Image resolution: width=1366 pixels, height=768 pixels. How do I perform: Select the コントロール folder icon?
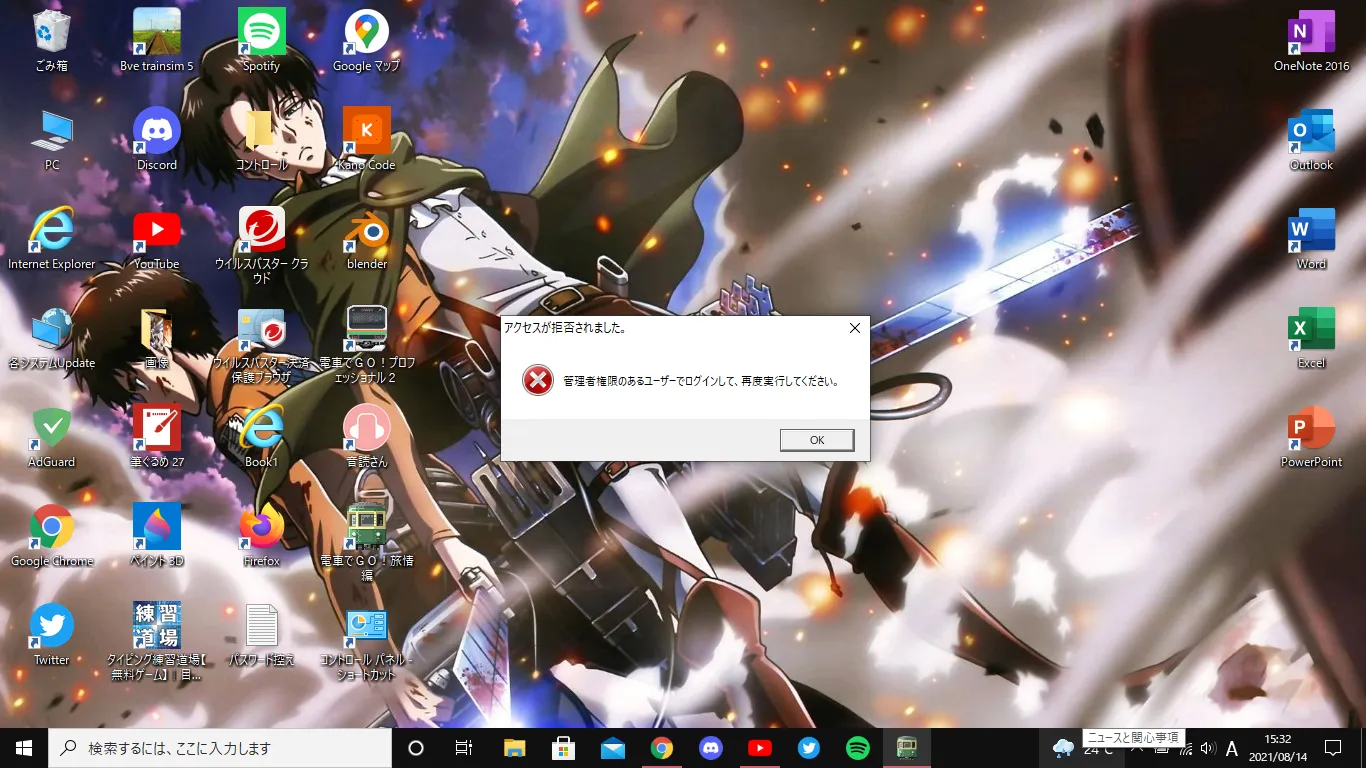coord(262,140)
